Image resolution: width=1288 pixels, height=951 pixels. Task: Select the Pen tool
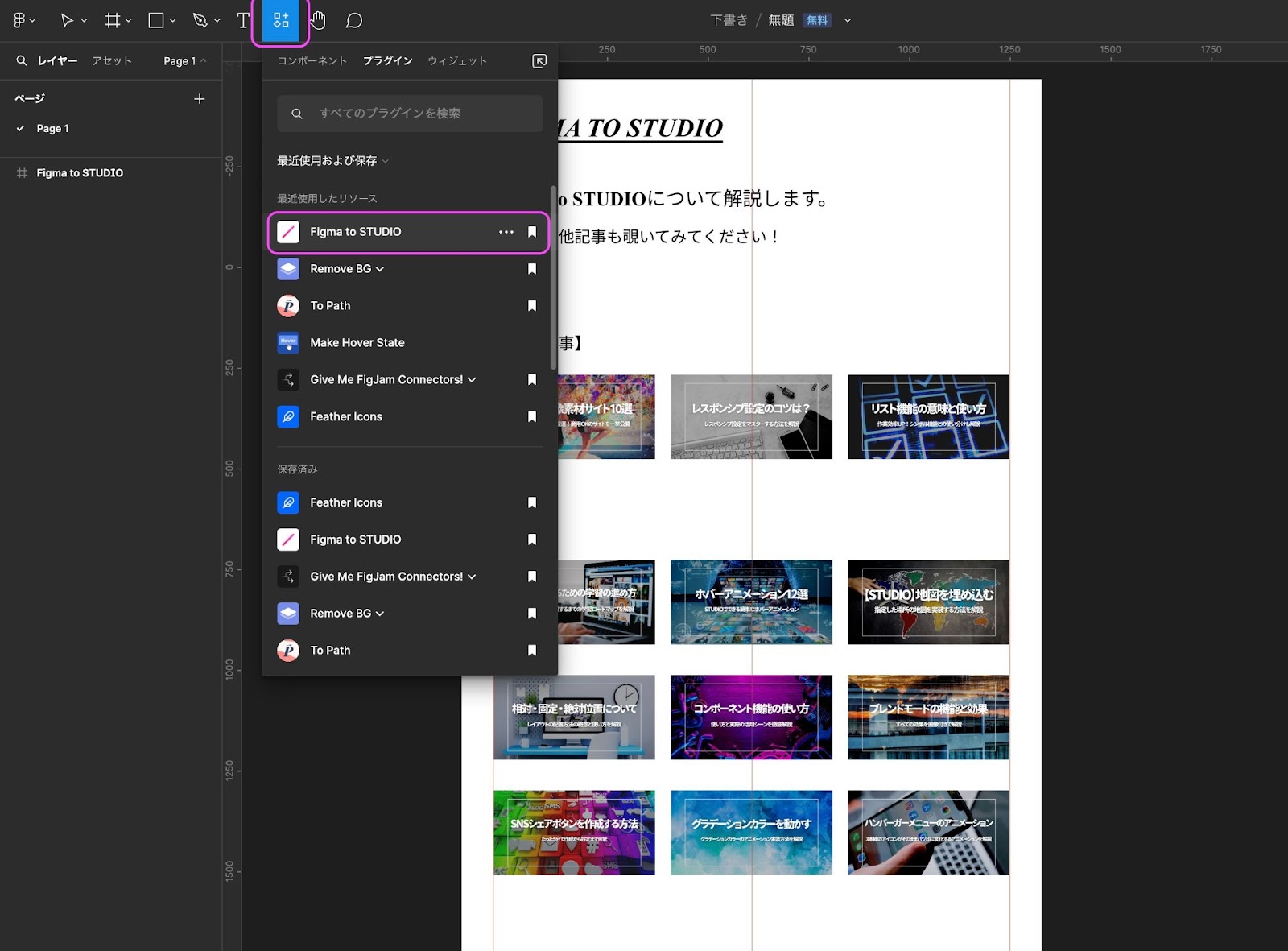click(x=200, y=20)
